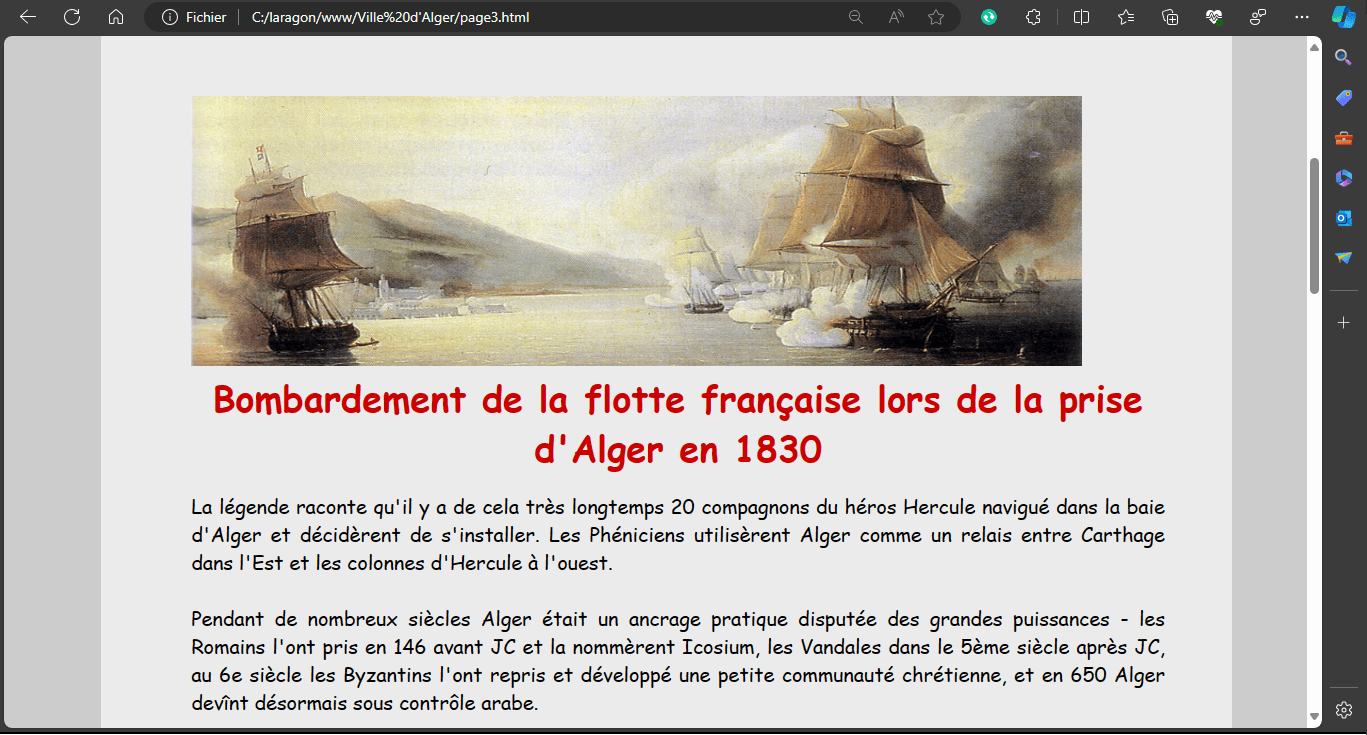Image resolution: width=1367 pixels, height=735 pixels.
Task: Open the green circular extension icon
Action: pos(989,17)
